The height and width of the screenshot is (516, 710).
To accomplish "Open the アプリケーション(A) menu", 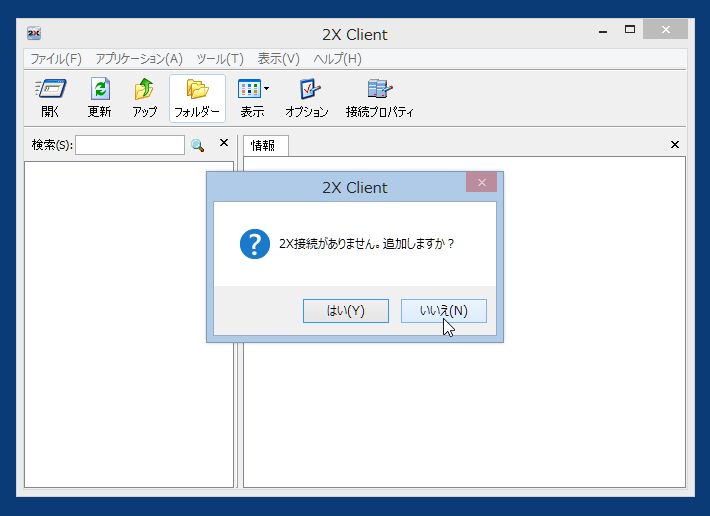I will 139,59.
